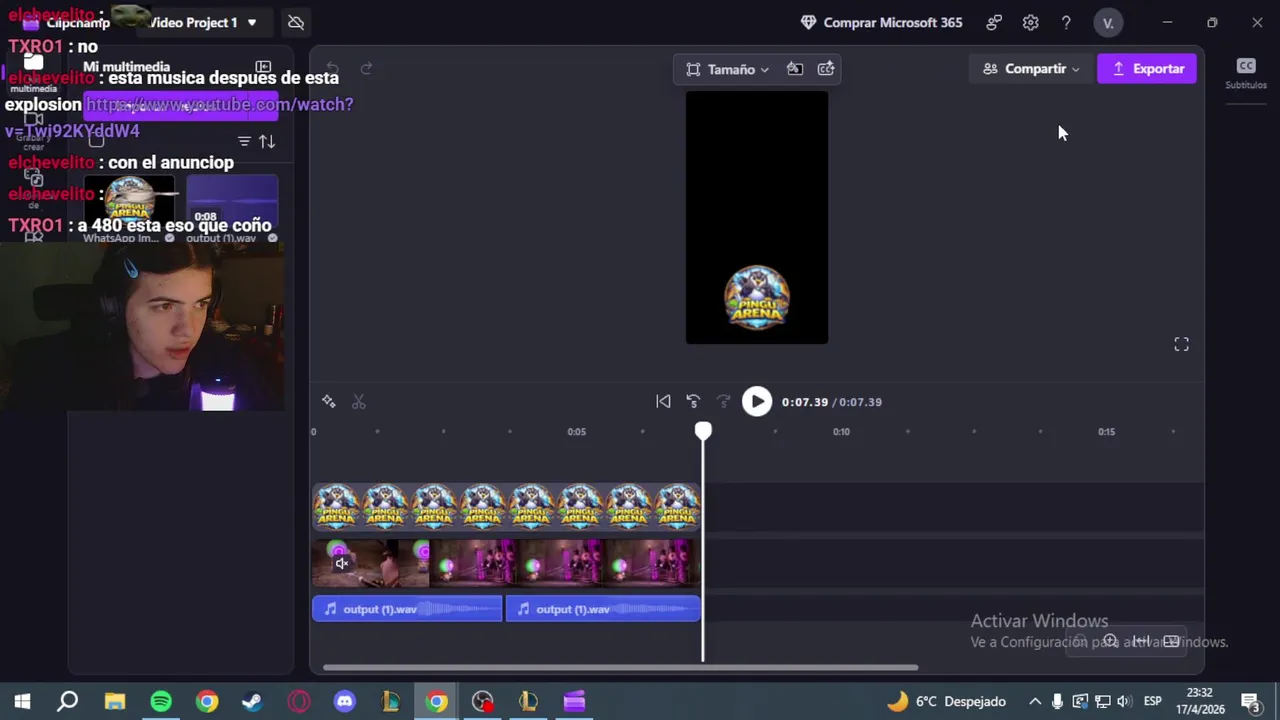This screenshot has height=720, width=1280.
Task: Unmute the video clip audio icon
Action: point(341,564)
